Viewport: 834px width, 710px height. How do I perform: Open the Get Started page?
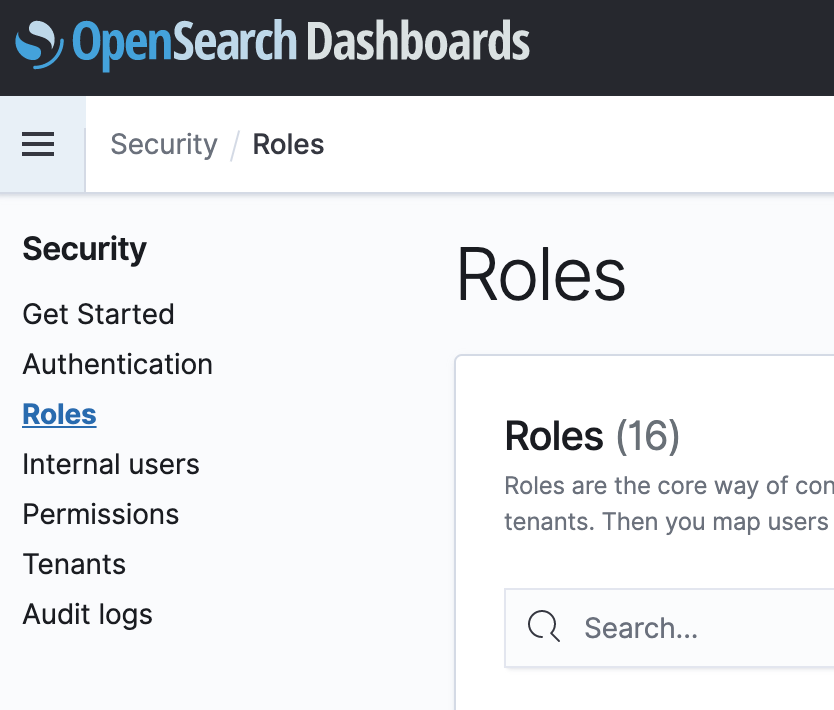[98, 314]
